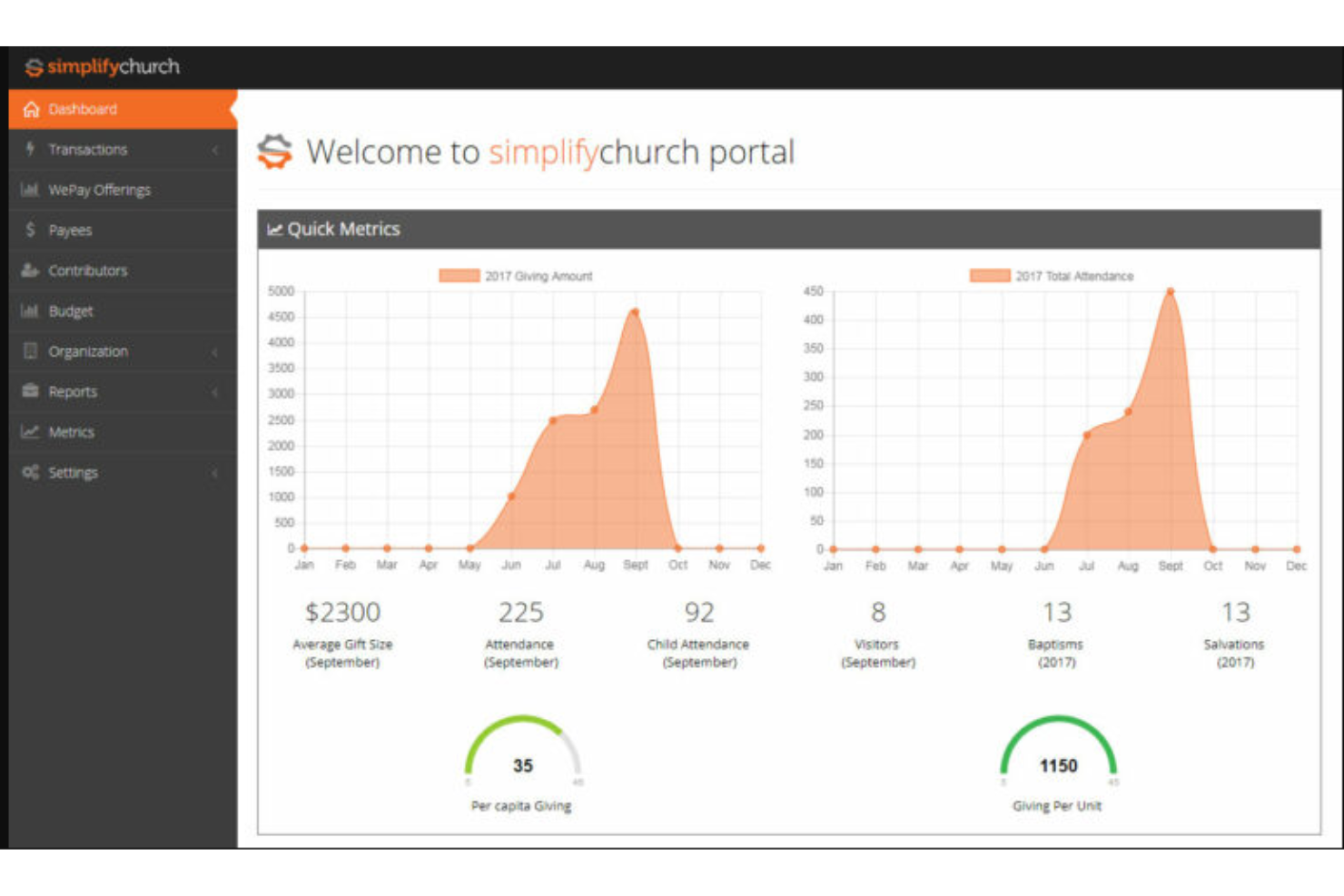Open the Dashboard menu item

click(x=123, y=109)
